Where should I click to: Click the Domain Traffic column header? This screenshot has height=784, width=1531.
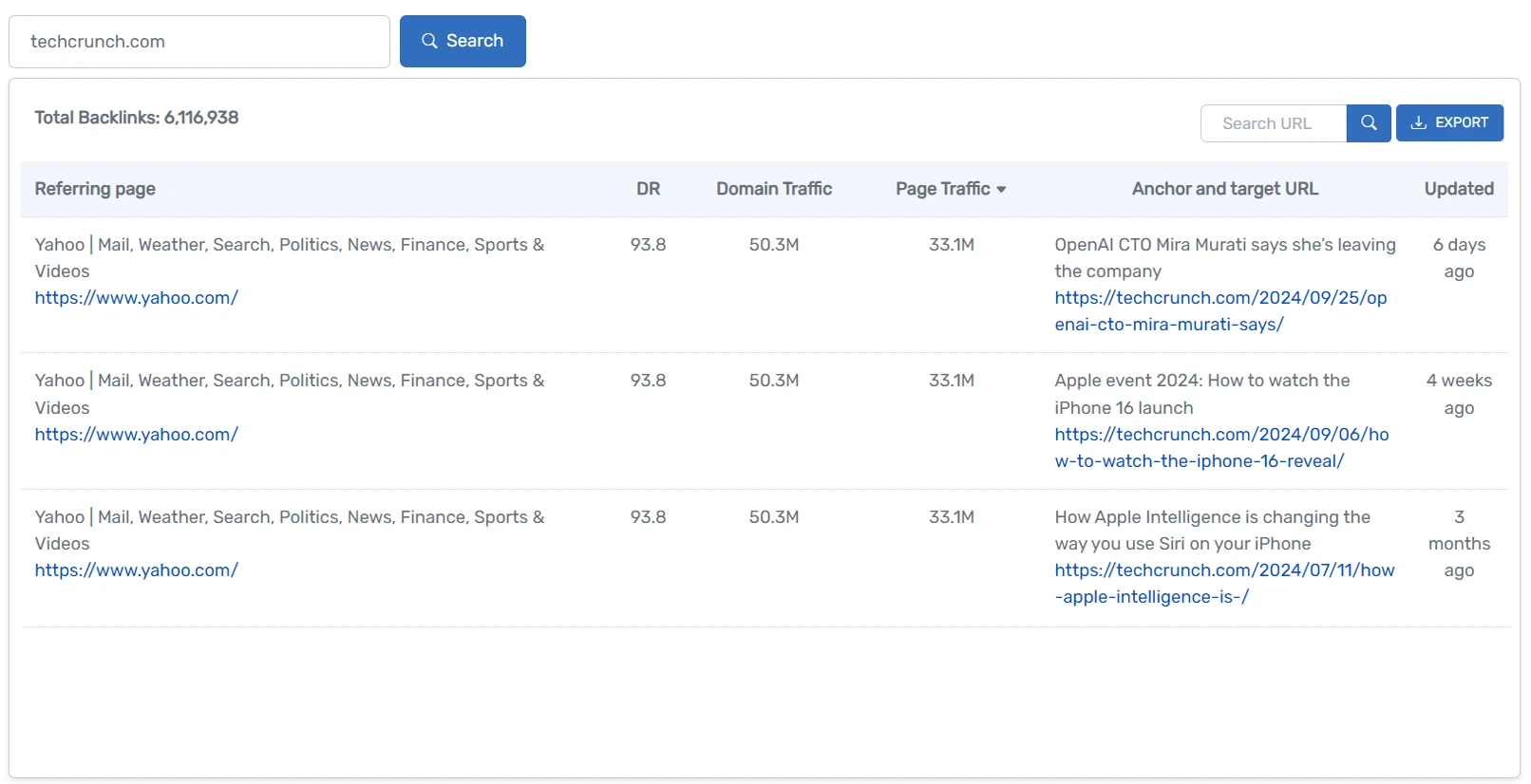[774, 189]
